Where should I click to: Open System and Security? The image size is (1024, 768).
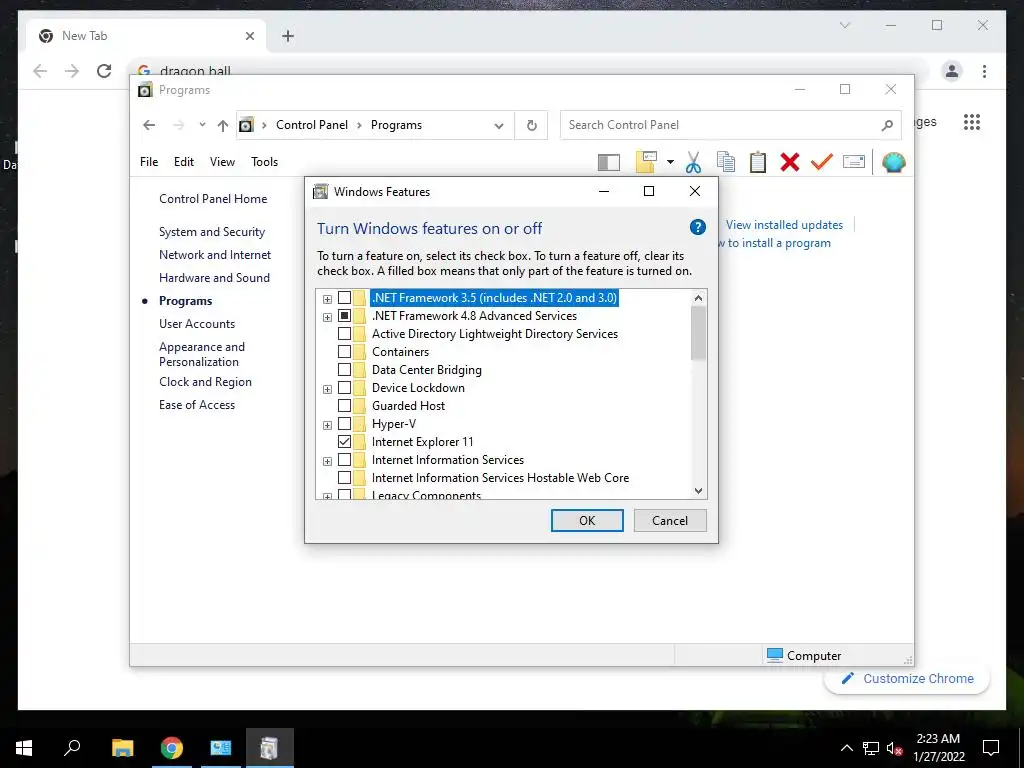click(212, 232)
